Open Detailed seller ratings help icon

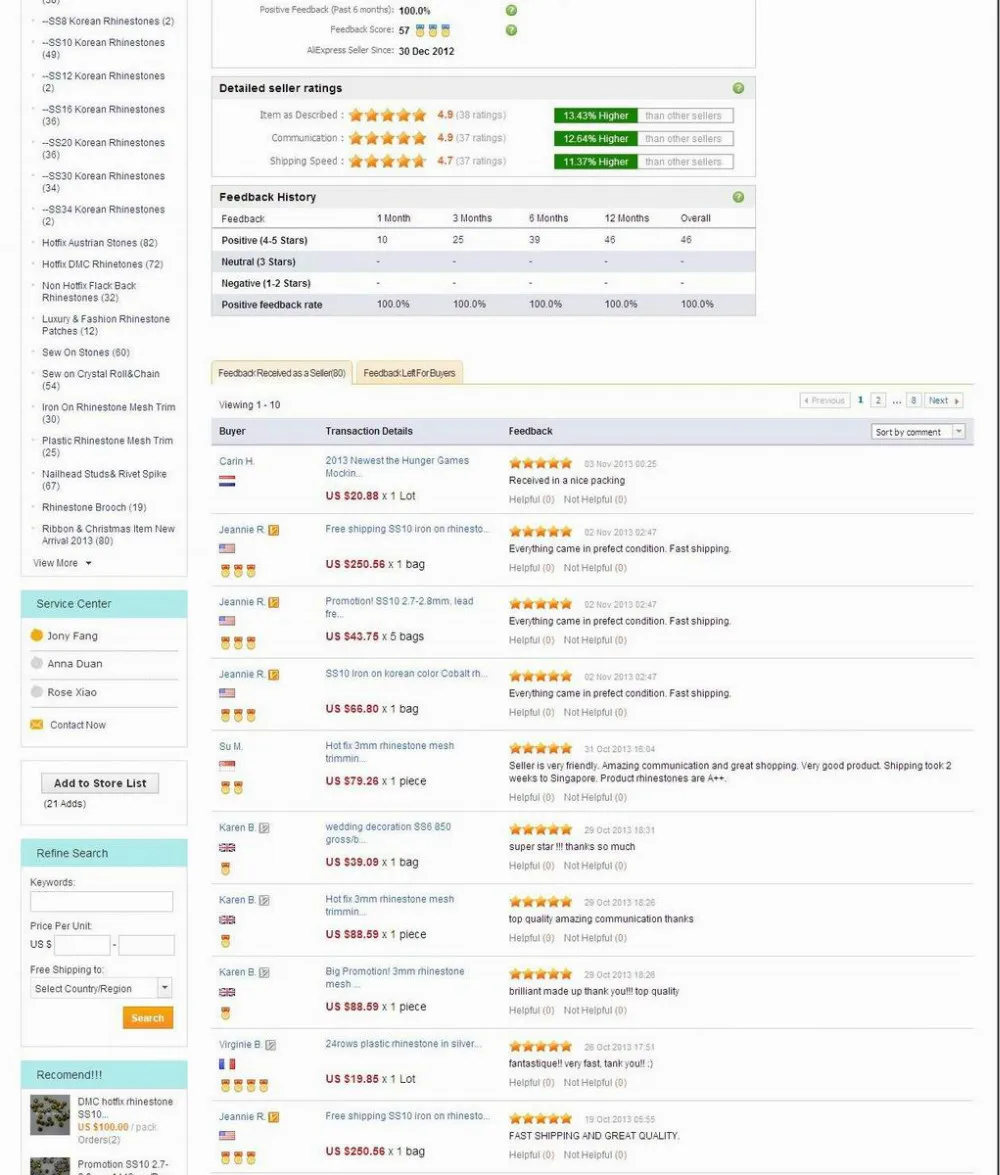[x=738, y=88]
